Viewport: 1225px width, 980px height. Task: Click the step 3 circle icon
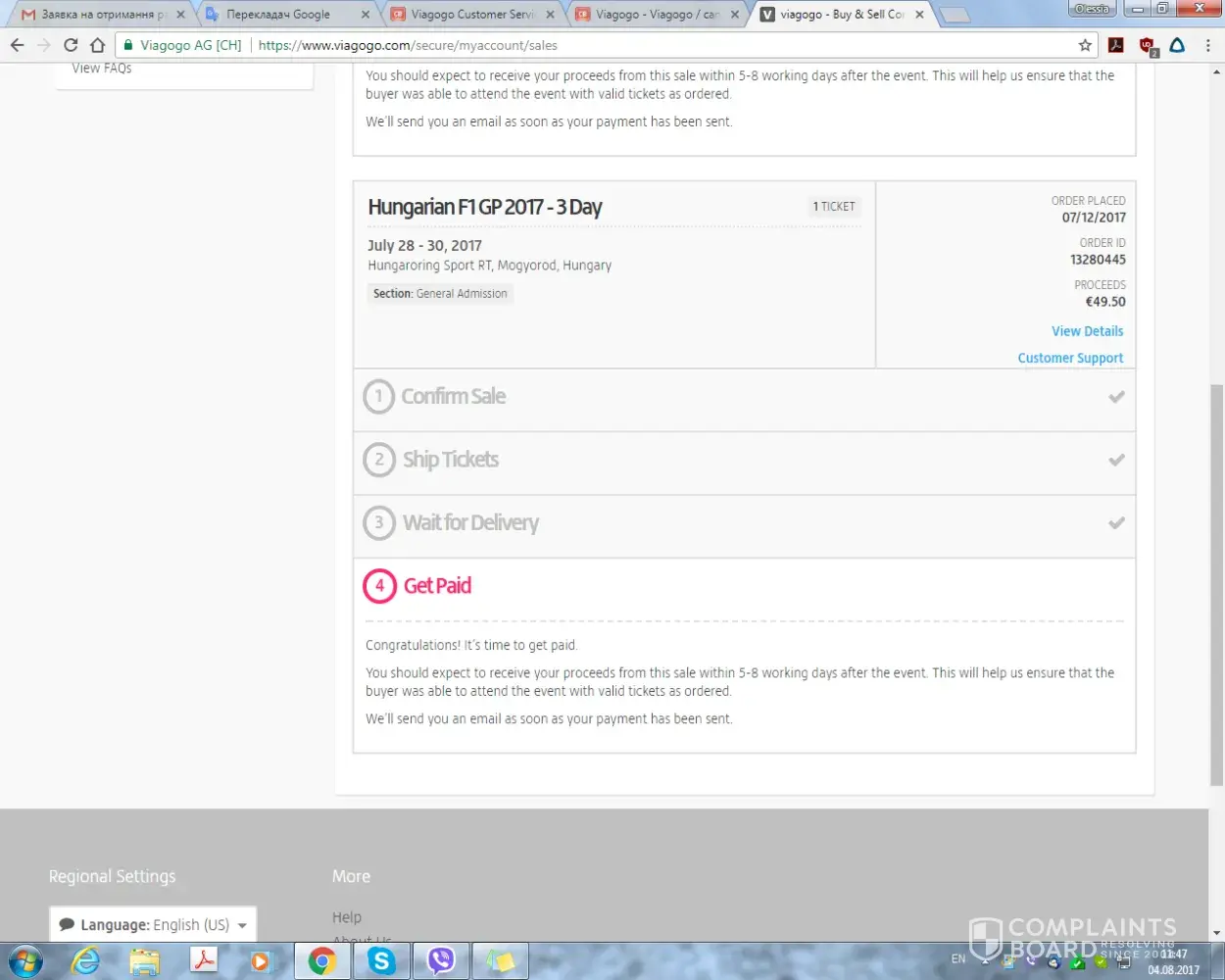coord(379,522)
